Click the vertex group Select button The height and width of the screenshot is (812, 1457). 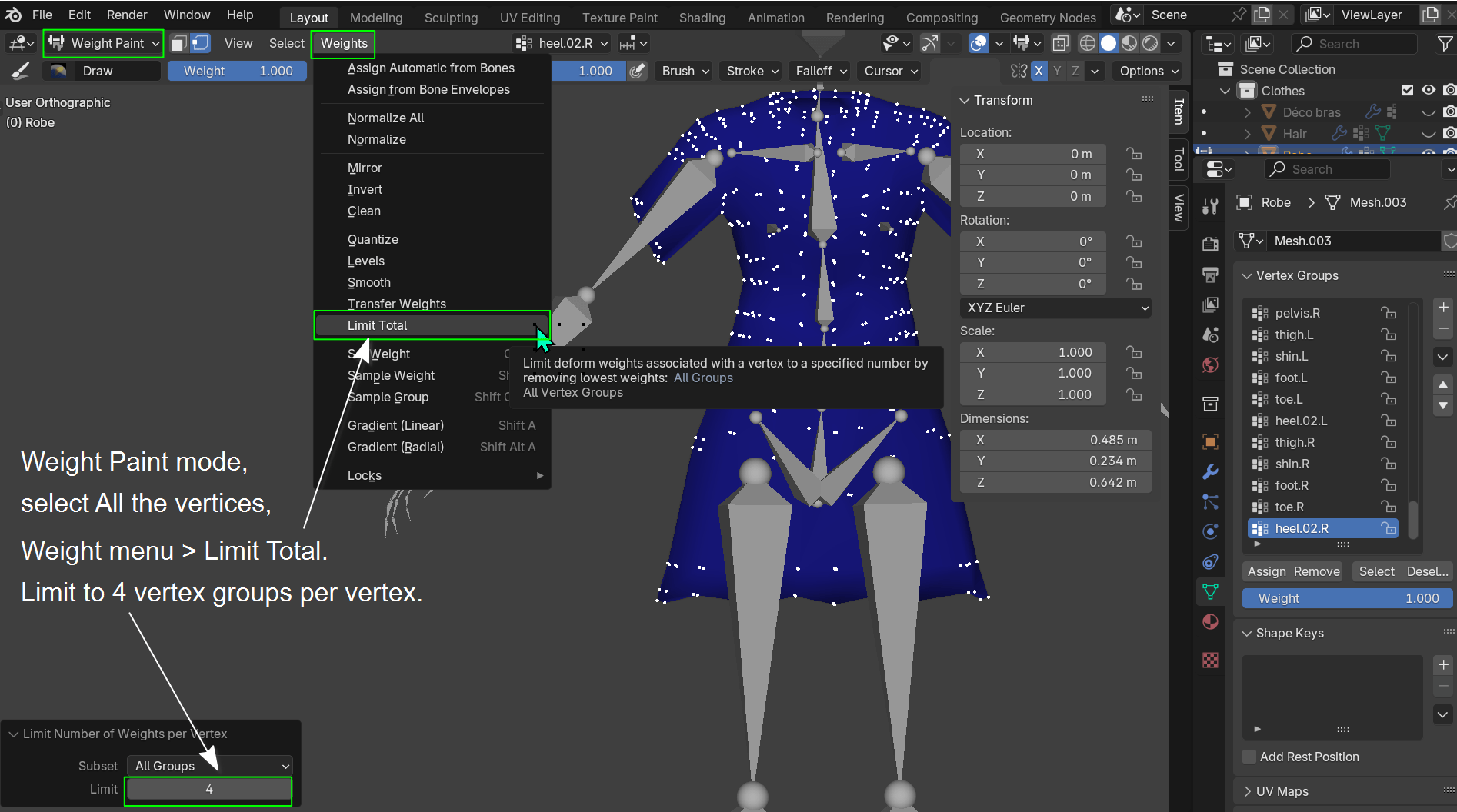tap(1376, 571)
